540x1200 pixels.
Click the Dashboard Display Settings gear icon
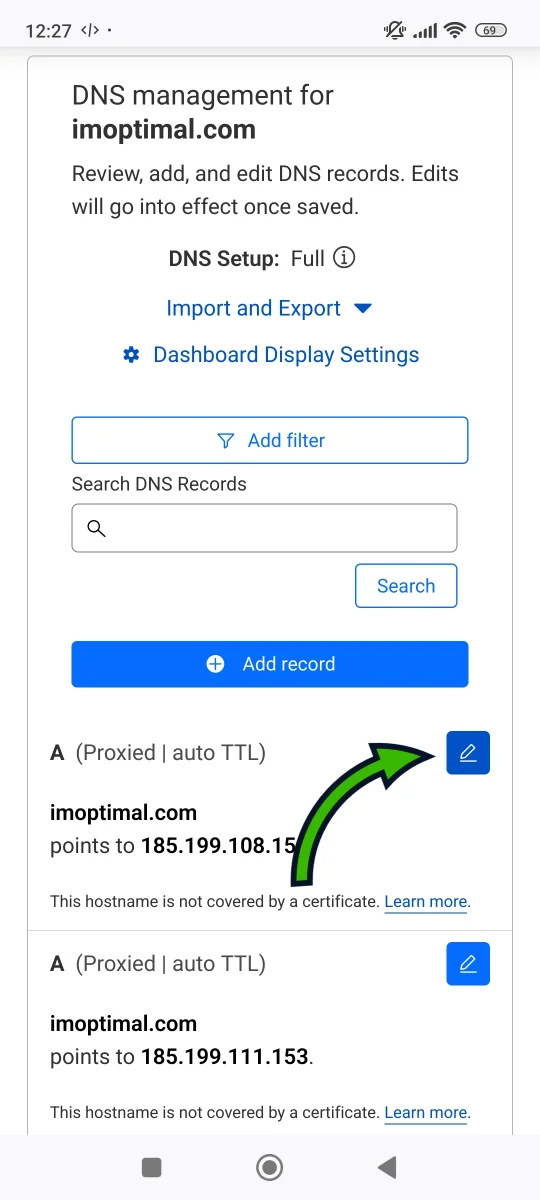131,355
